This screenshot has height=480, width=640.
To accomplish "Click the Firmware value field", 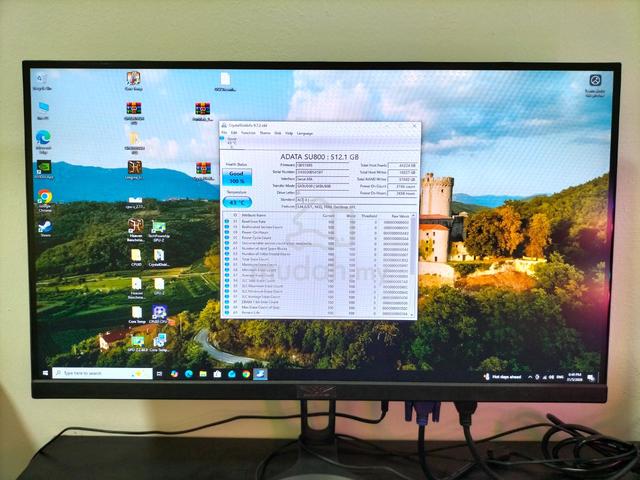I will pyautogui.click(x=322, y=165).
